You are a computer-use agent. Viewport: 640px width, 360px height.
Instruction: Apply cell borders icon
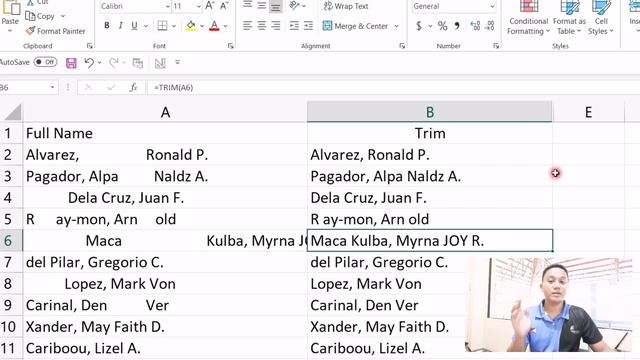[162, 26]
